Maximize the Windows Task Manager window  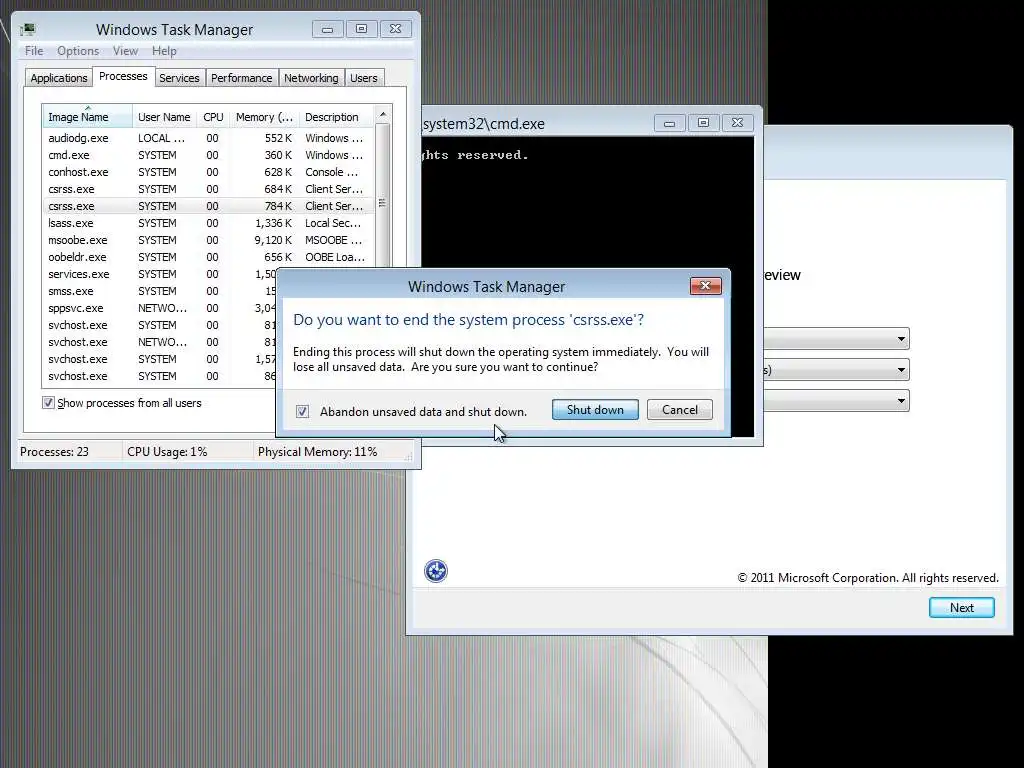tap(361, 29)
